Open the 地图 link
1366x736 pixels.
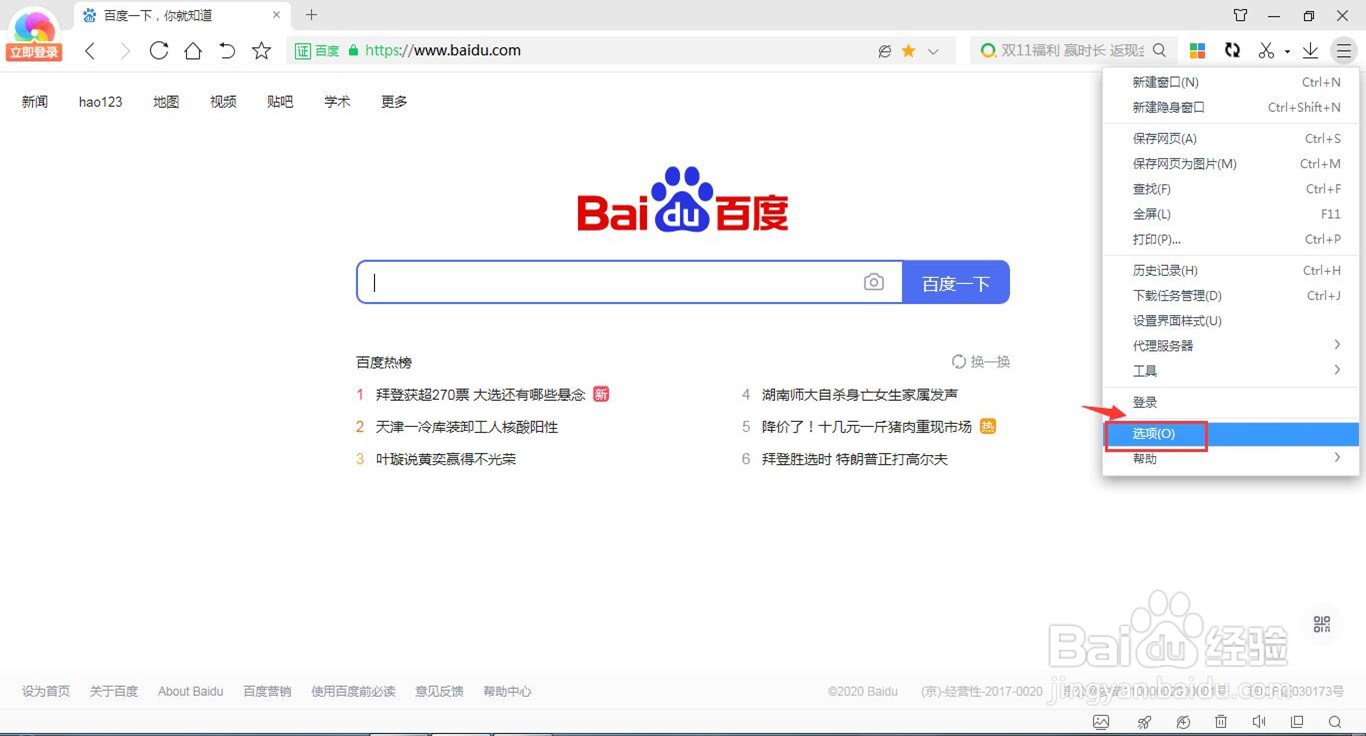(x=166, y=102)
